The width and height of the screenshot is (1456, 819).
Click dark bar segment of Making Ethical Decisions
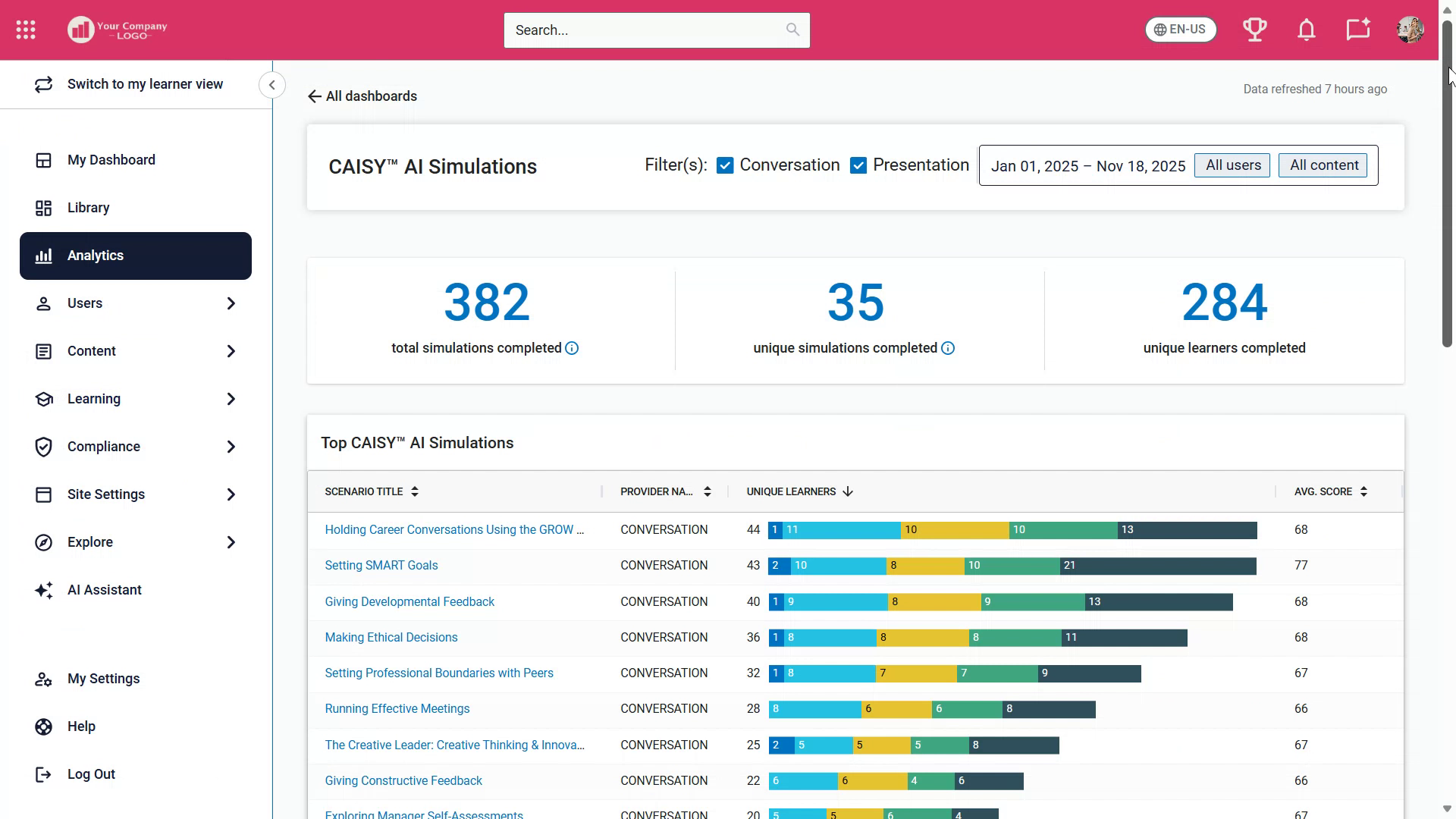pos(1124,638)
